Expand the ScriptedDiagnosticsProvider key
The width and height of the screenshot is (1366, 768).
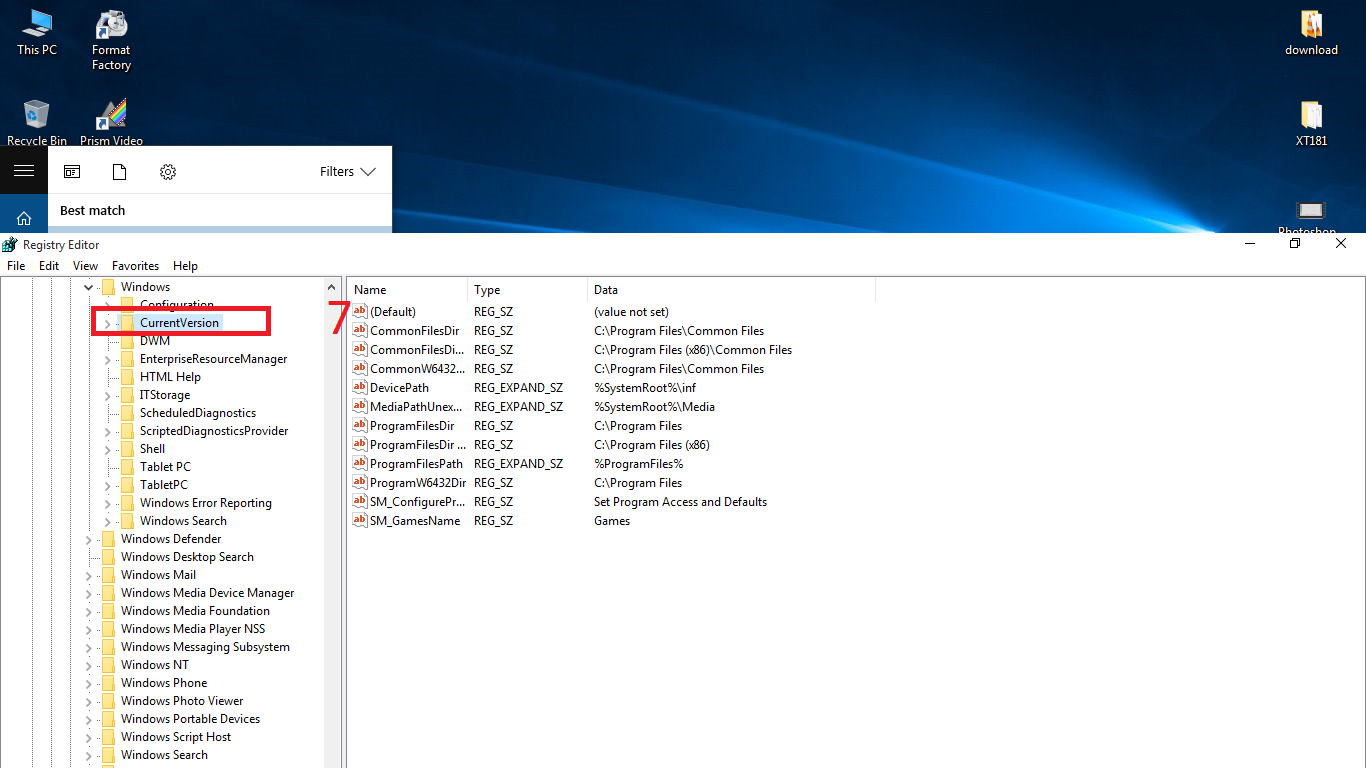pos(108,432)
